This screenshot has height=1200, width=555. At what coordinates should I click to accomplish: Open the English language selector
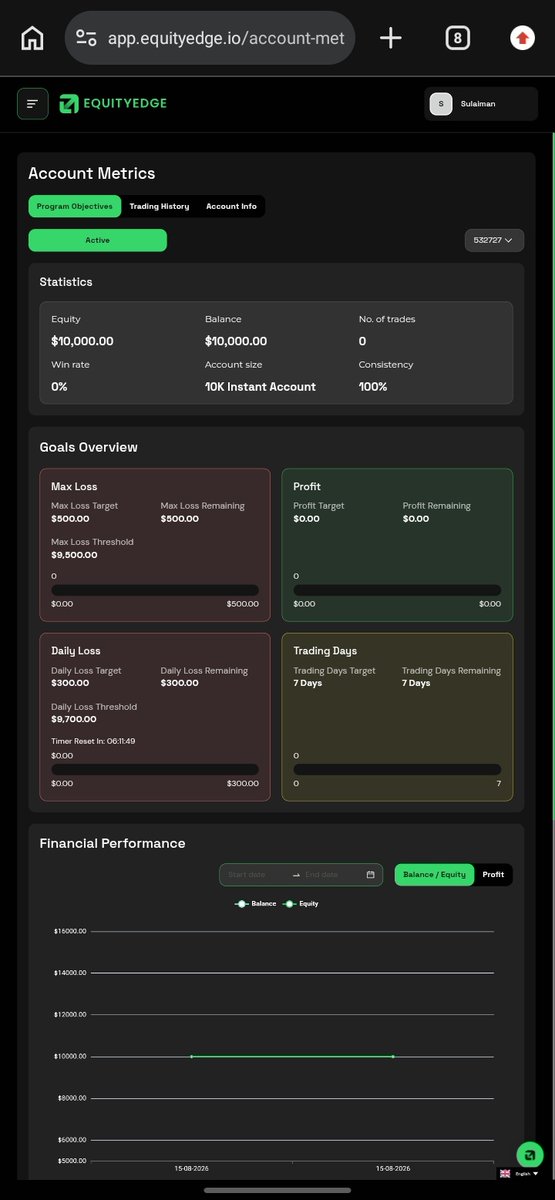pos(520,1174)
